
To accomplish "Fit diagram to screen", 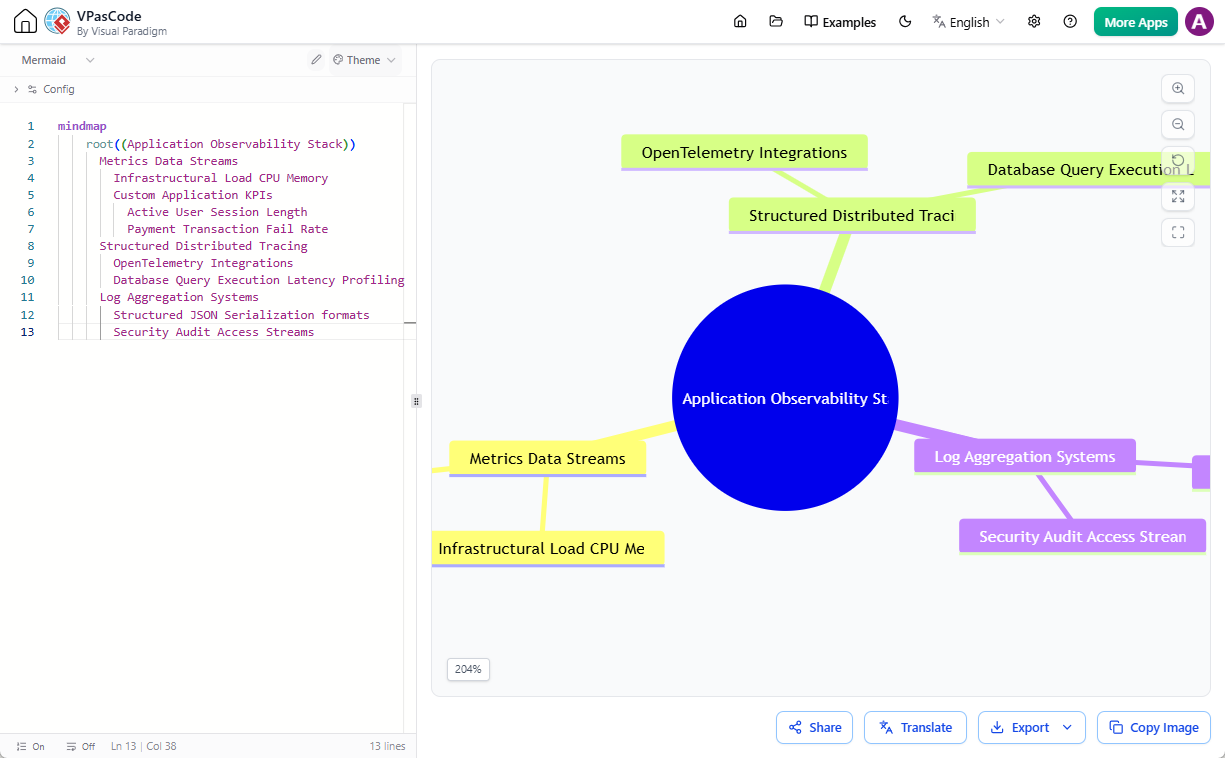I will coord(1178,197).
